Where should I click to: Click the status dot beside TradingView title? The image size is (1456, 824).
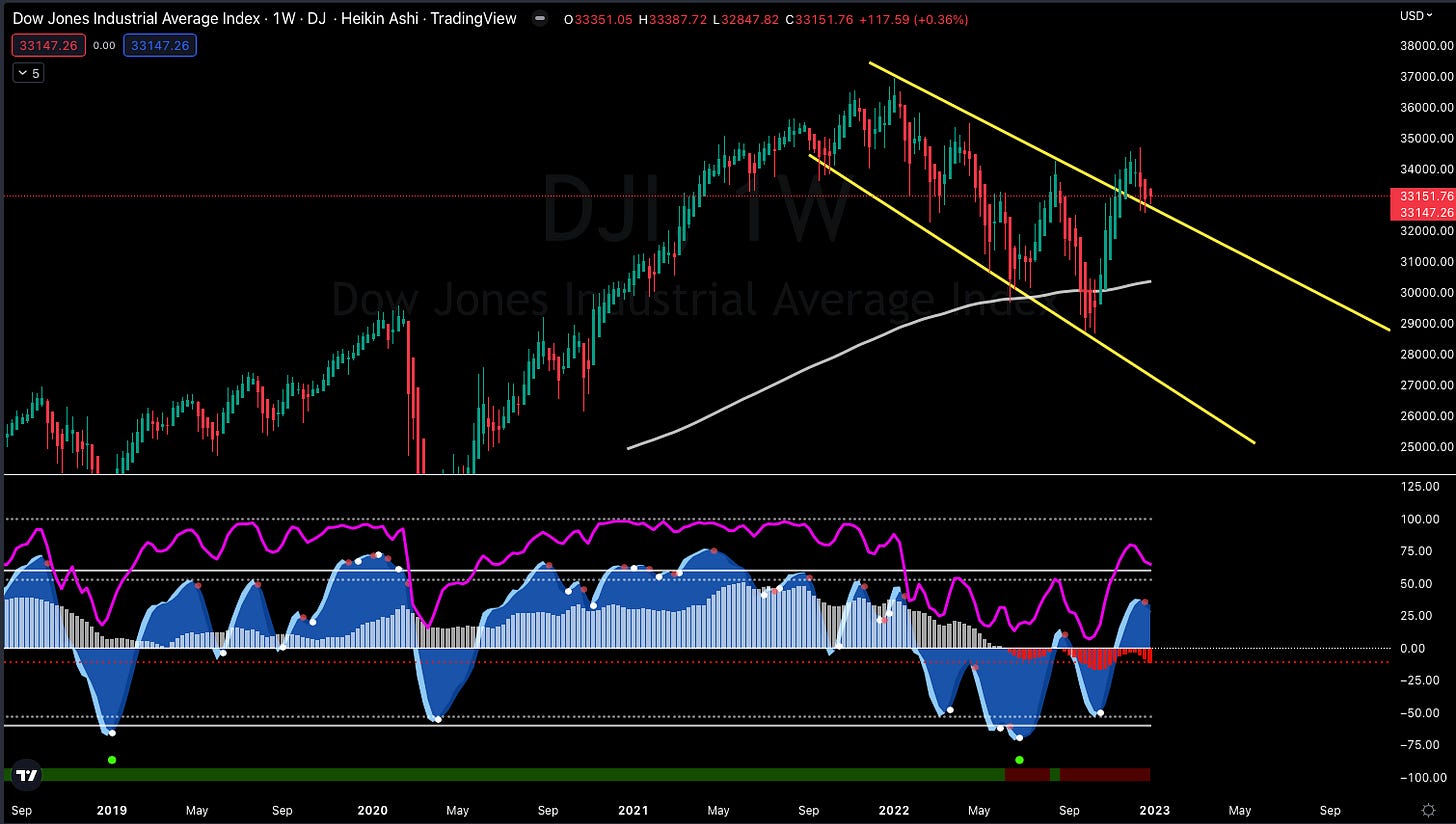point(540,19)
